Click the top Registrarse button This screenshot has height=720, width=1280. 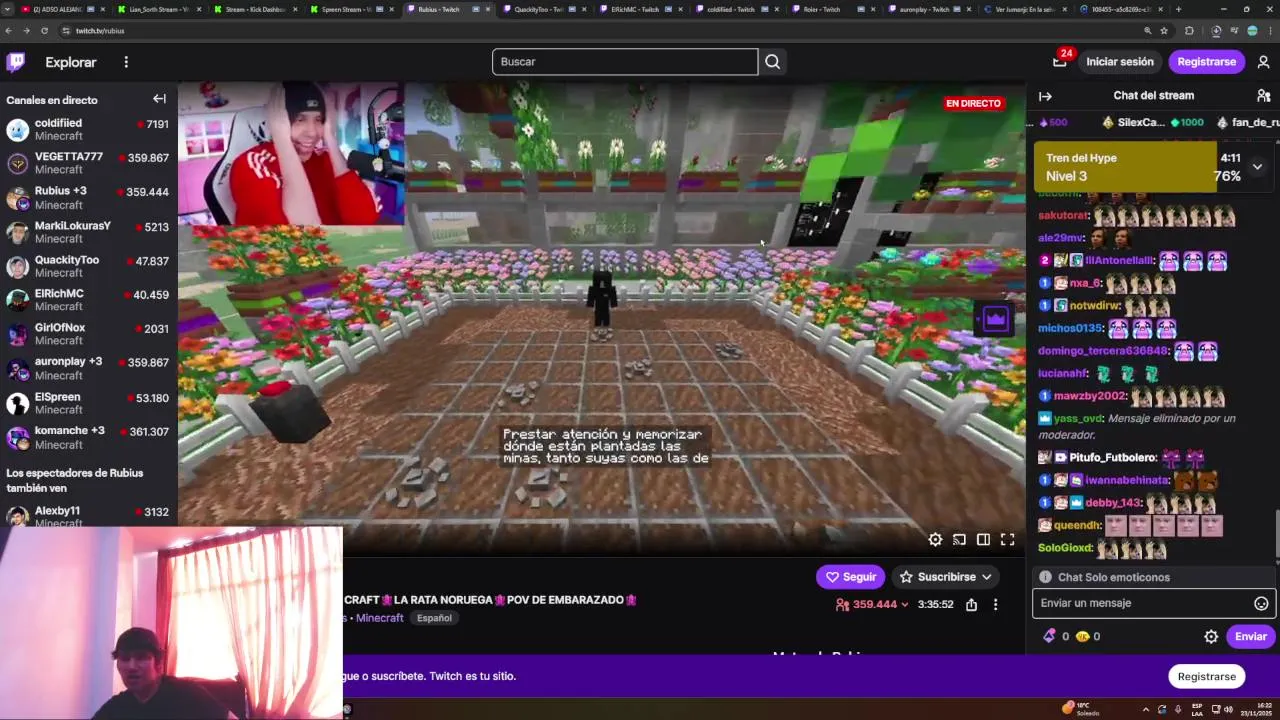click(x=1207, y=62)
